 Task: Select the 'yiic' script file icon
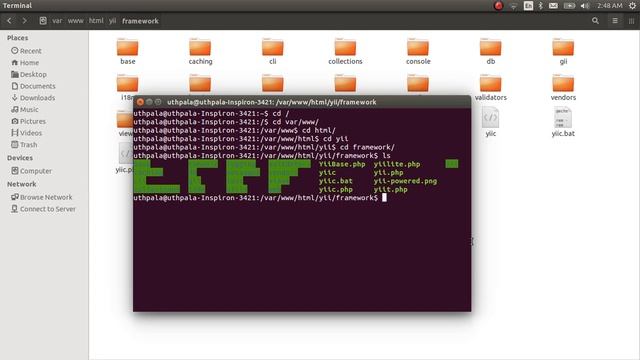tap(491, 118)
